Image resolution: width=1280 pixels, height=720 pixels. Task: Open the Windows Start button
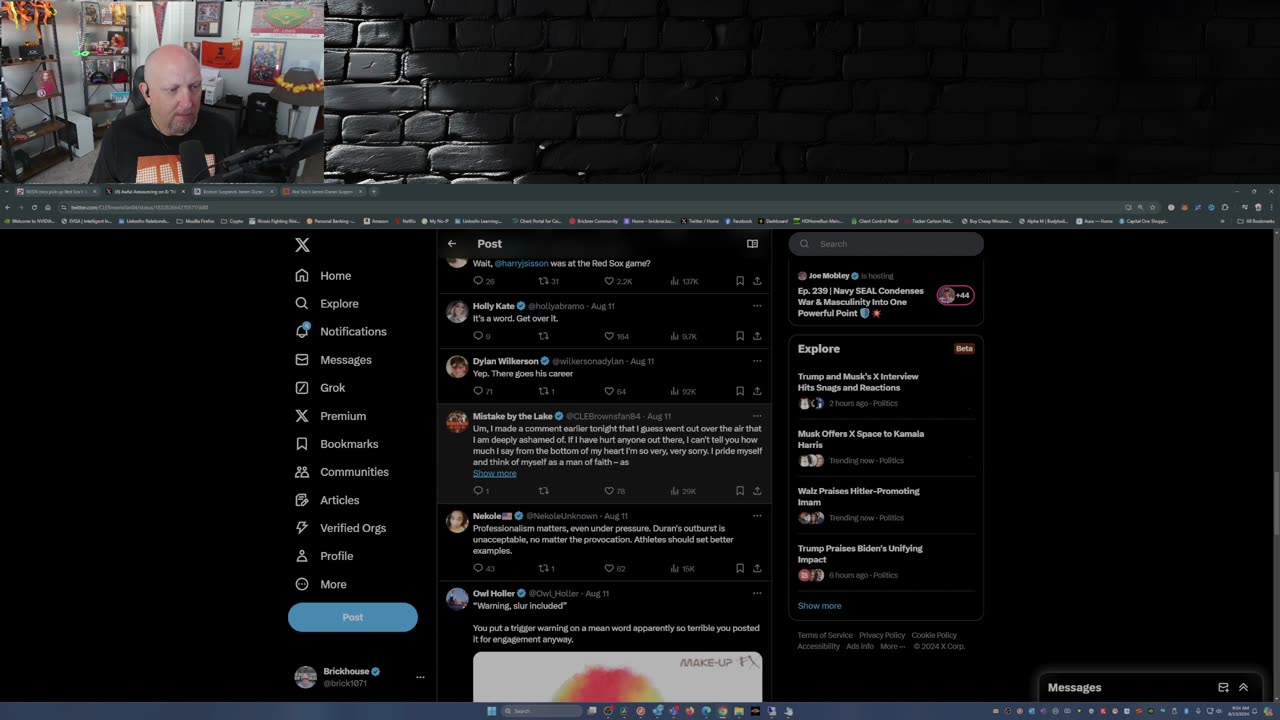click(x=492, y=711)
